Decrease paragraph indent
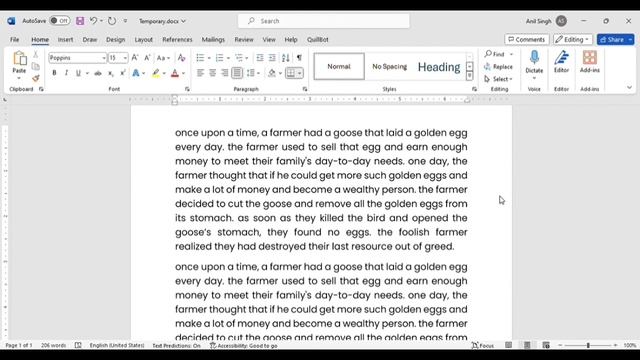The height and width of the screenshot is (360, 640). (x=260, y=58)
